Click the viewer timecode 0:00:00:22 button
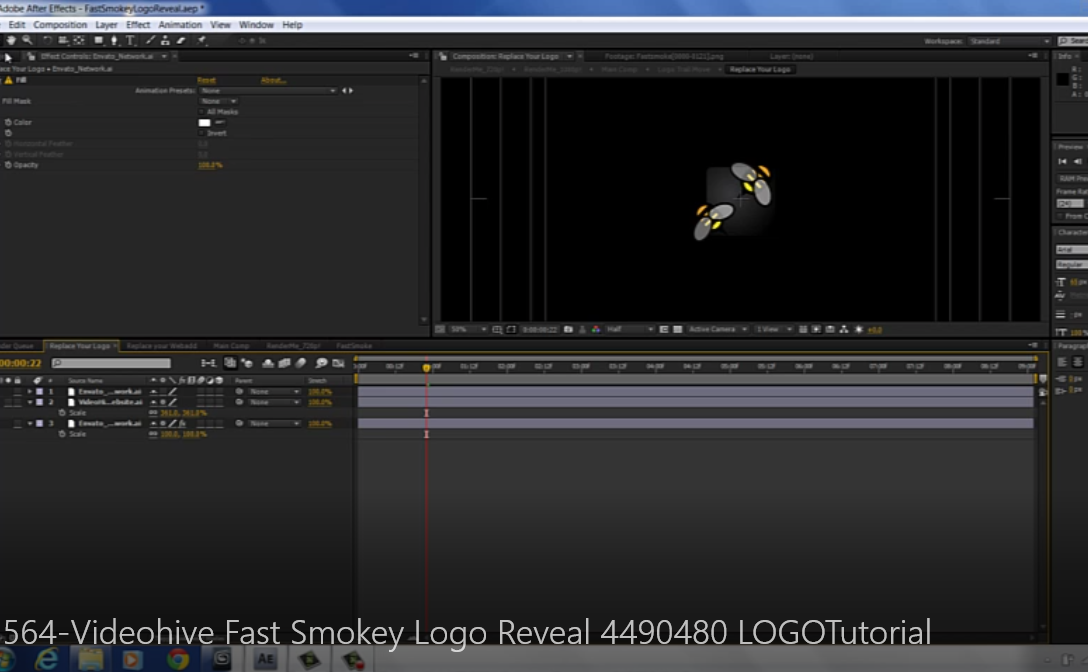The image size is (1088, 672). [539, 330]
